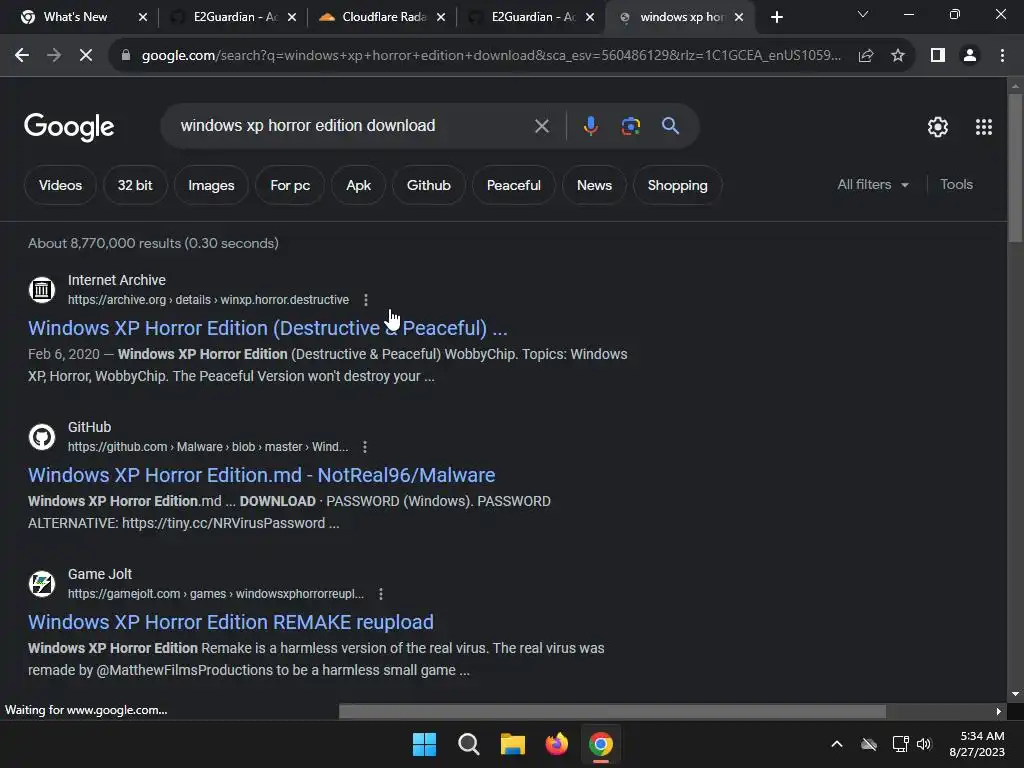Launch Firefox from the taskbar
1024x768 pixels.
click(x=556, y=744)
